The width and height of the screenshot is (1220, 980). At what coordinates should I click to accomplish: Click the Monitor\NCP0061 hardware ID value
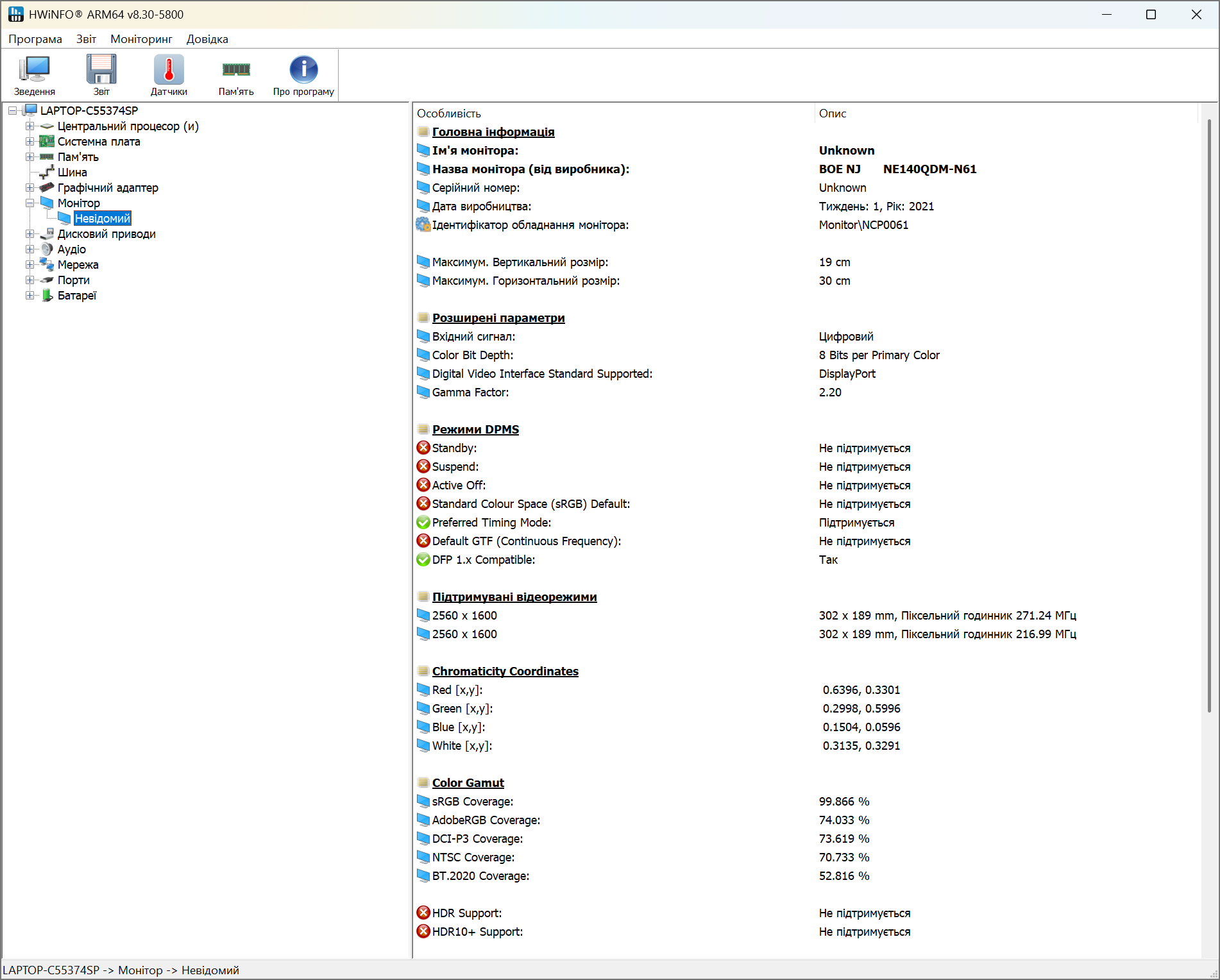863,225
